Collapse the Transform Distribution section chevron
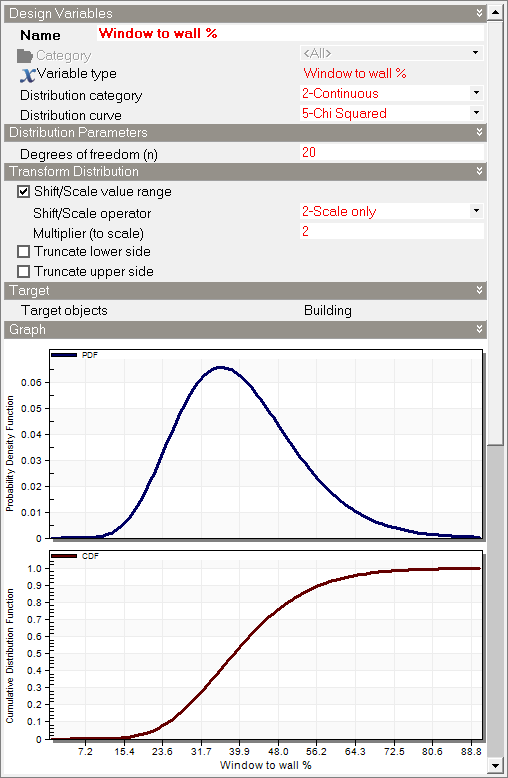This screenshot has height=778, width=508. click(479, 171)
